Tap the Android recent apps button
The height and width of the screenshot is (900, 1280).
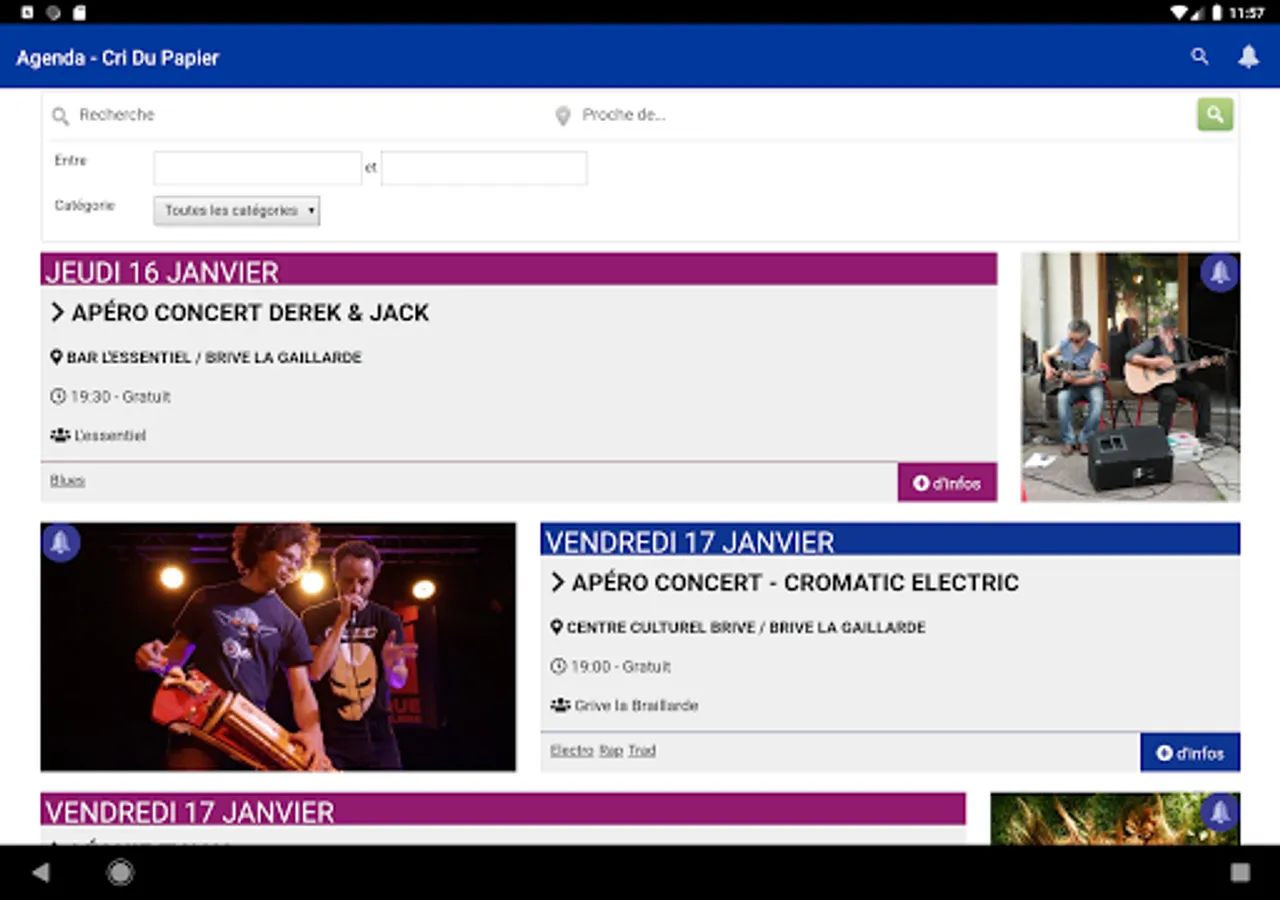(x=1240, y=872)
